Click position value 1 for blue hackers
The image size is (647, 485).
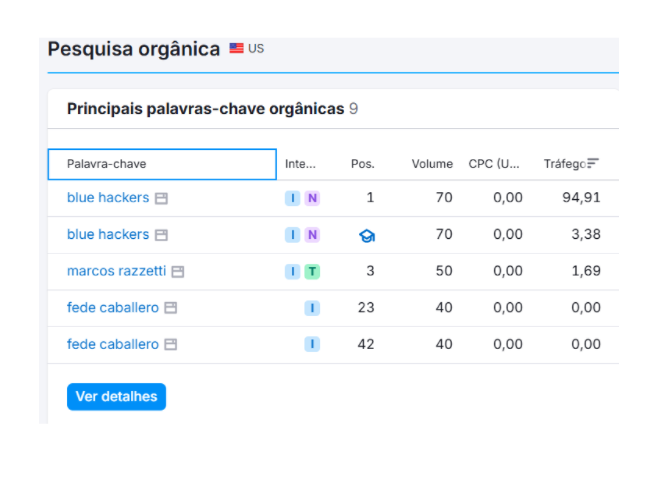[371, 198]
